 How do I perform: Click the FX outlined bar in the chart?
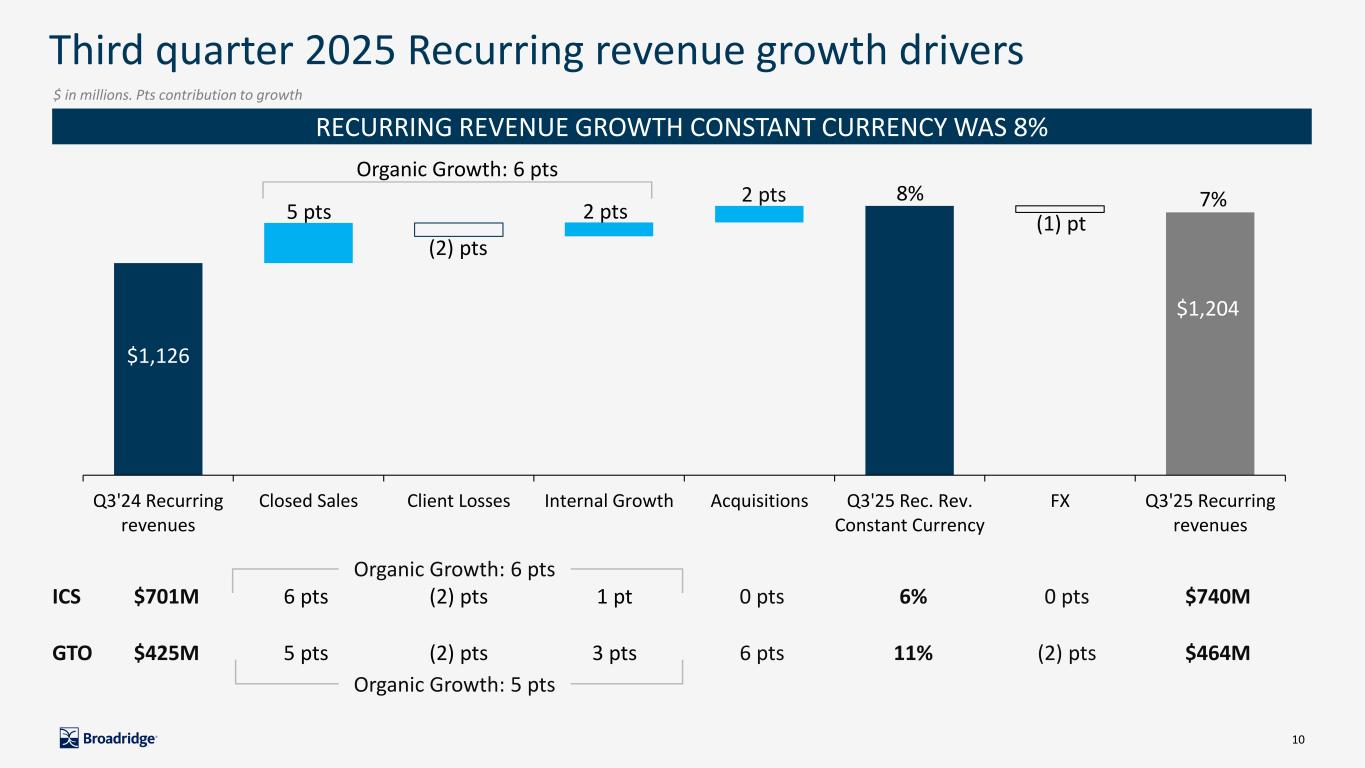(1060, 209)
